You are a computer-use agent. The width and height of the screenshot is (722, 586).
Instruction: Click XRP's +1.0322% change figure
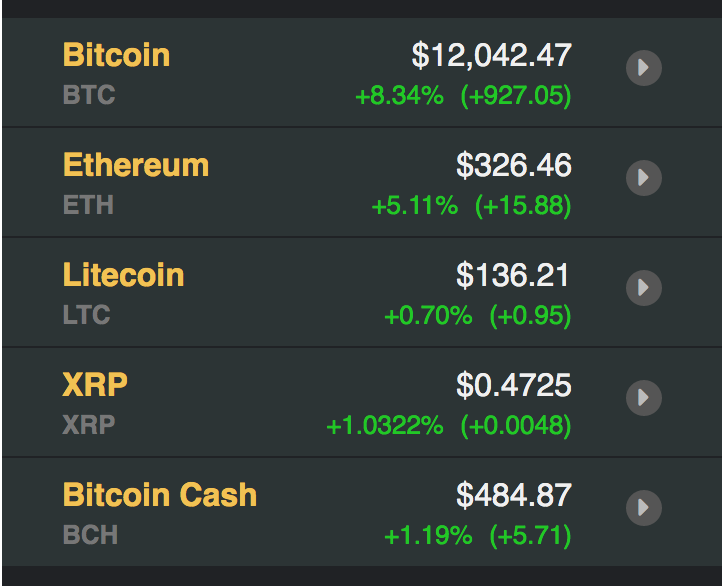[x=385, y=427]
